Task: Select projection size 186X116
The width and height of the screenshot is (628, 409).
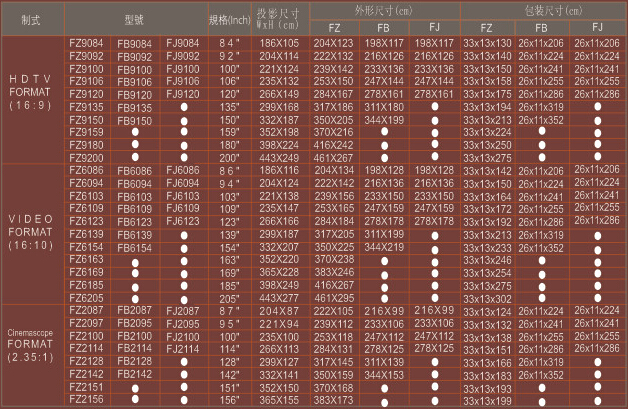Action: point(279,170)
